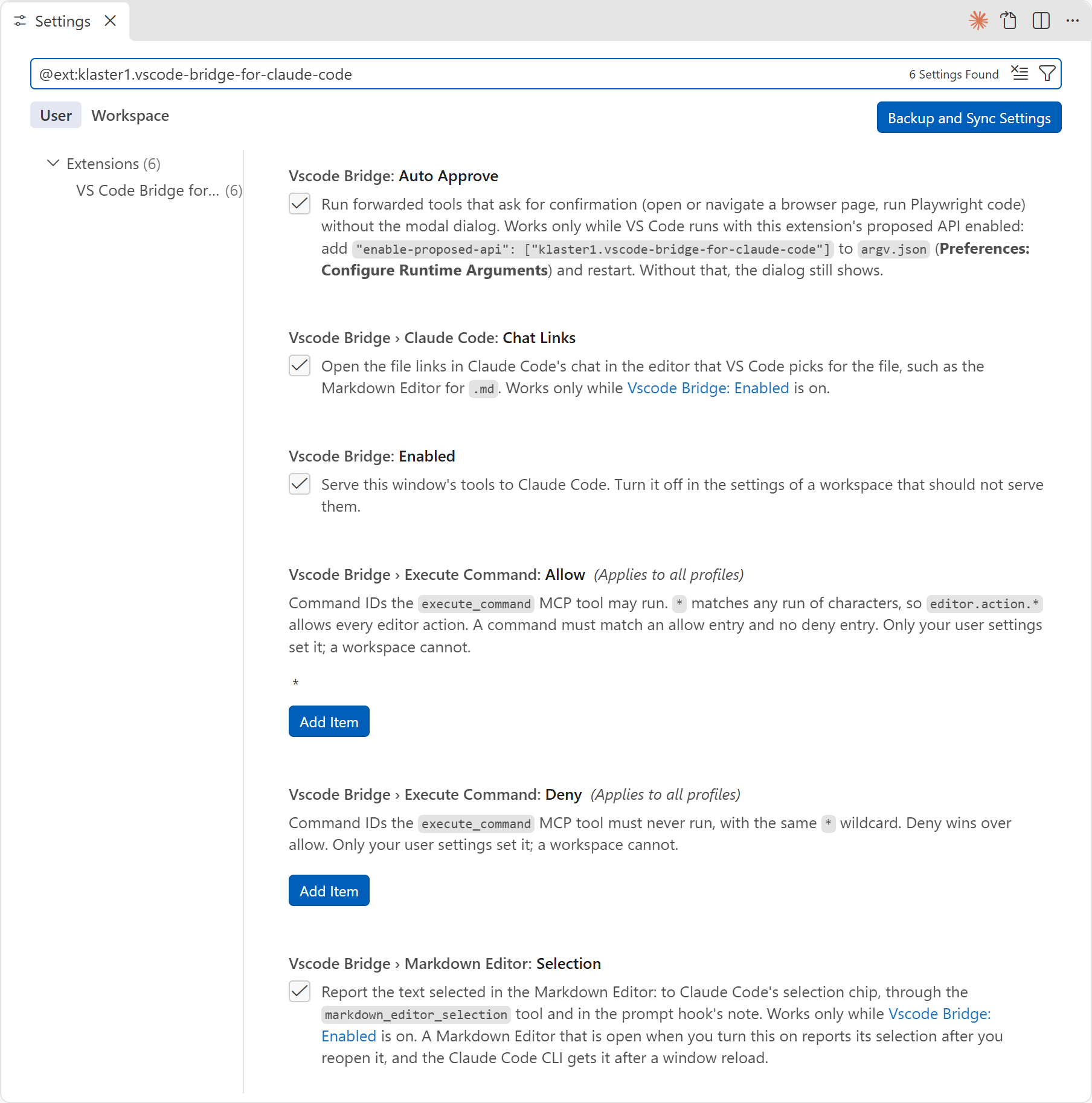The width and height of the screenshot is (1092, 1103).
Task: Open the Claude Code starburst icon
Action: [x=978, y=21]
